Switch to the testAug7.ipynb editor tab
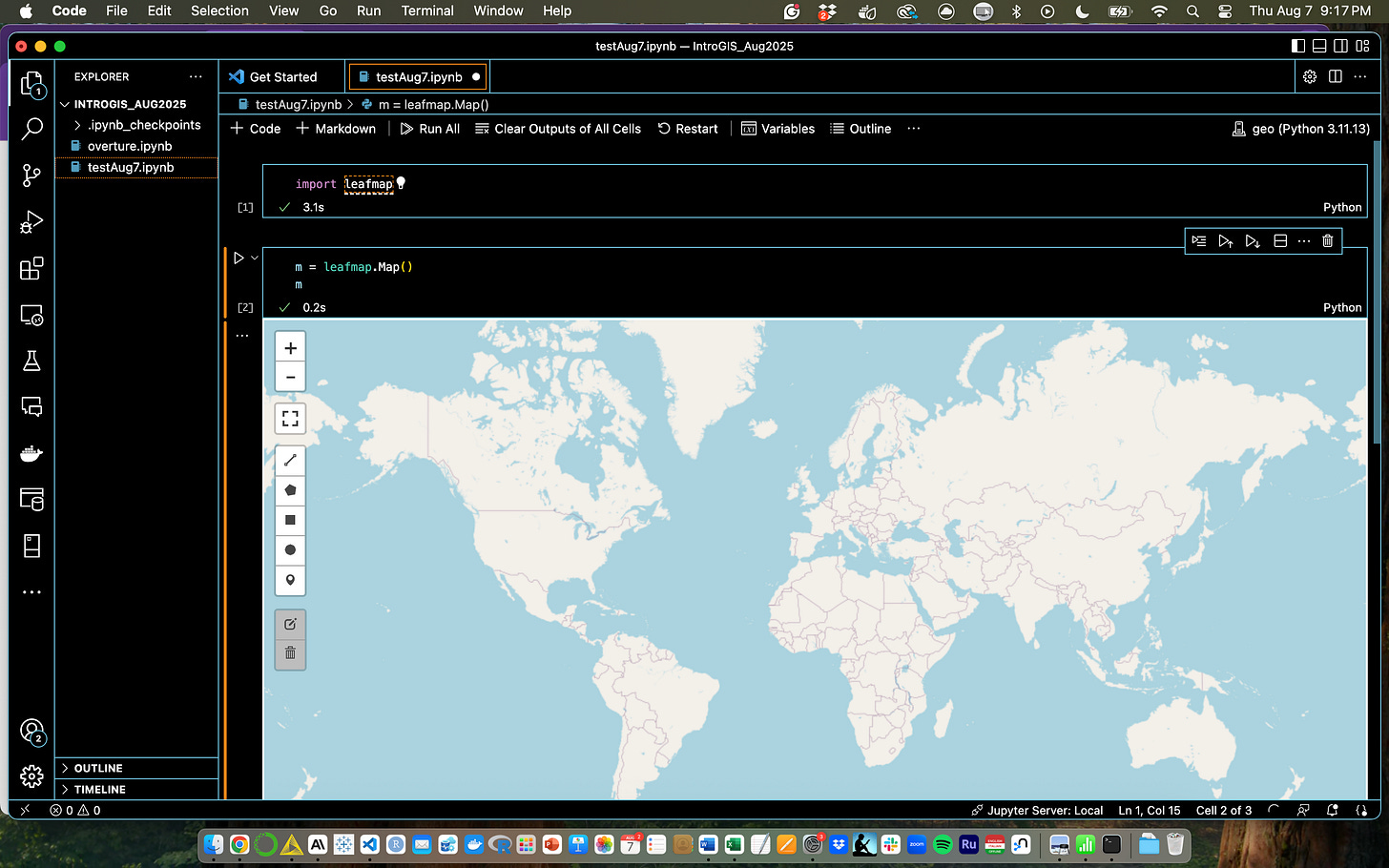Viewport: 1389px width, 868px height. click(418, 77)
